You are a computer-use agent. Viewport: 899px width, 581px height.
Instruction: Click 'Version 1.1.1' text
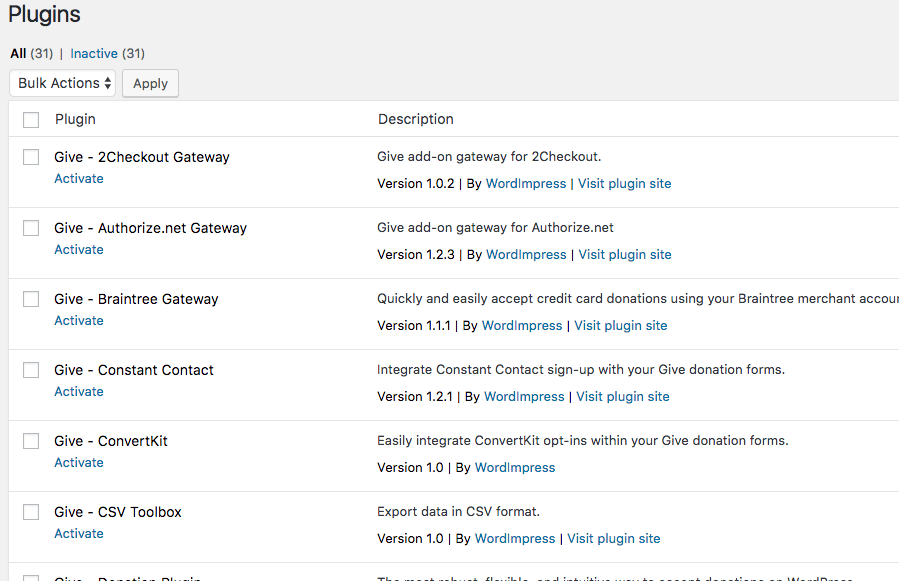point(414,326)
